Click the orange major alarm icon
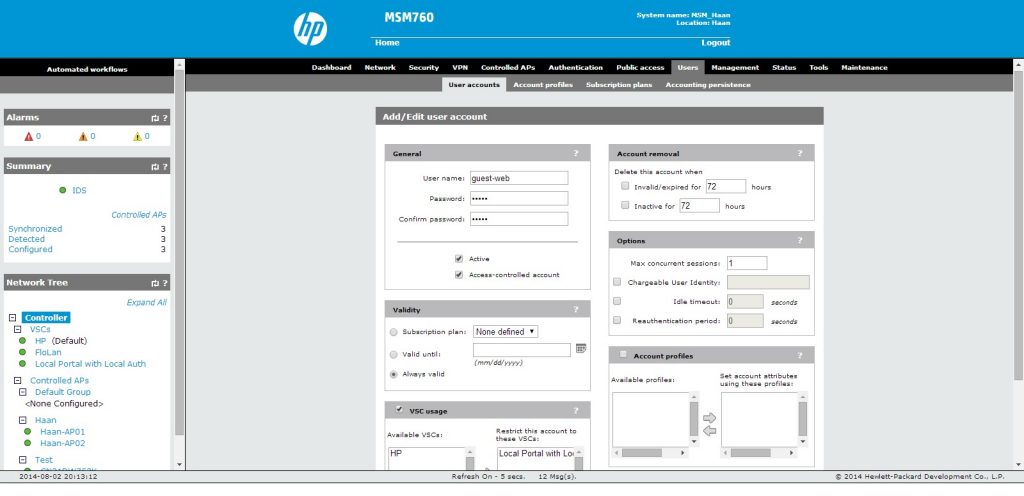 (83, 136)
